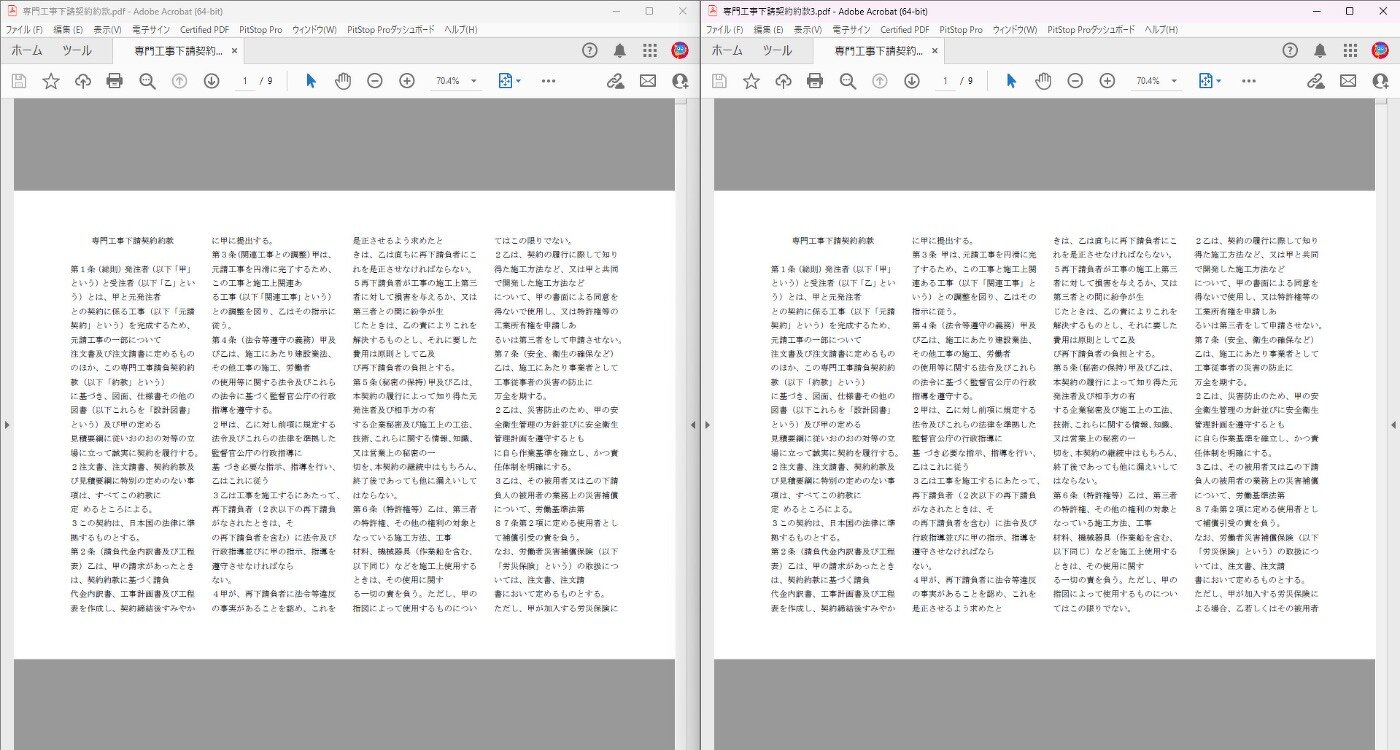The image size is (1400, 750).
Task: Click the zoom out minus icon in right window
Action: 1075,81
